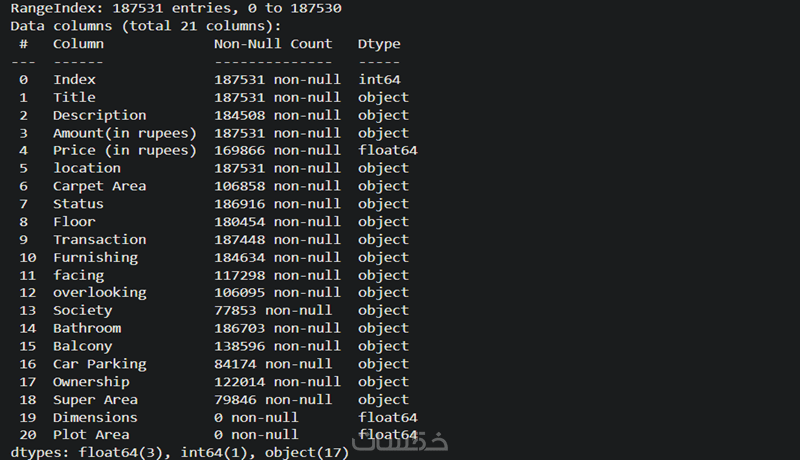800x460 pixels.
Task: Click the "Transaction" column name
Action: pyautogui.click(x=99, y=239)
